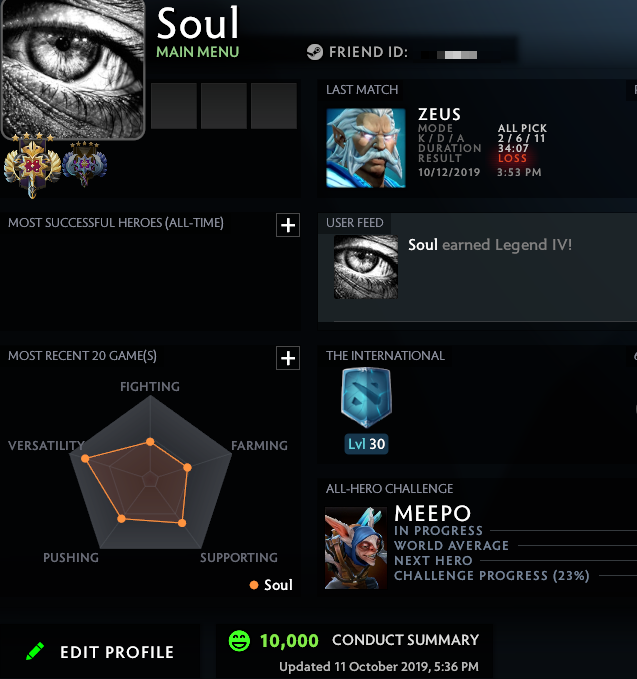Expand Most Successful Heroes with plus button
The image size is (637, 679).
tap(288, 225)
